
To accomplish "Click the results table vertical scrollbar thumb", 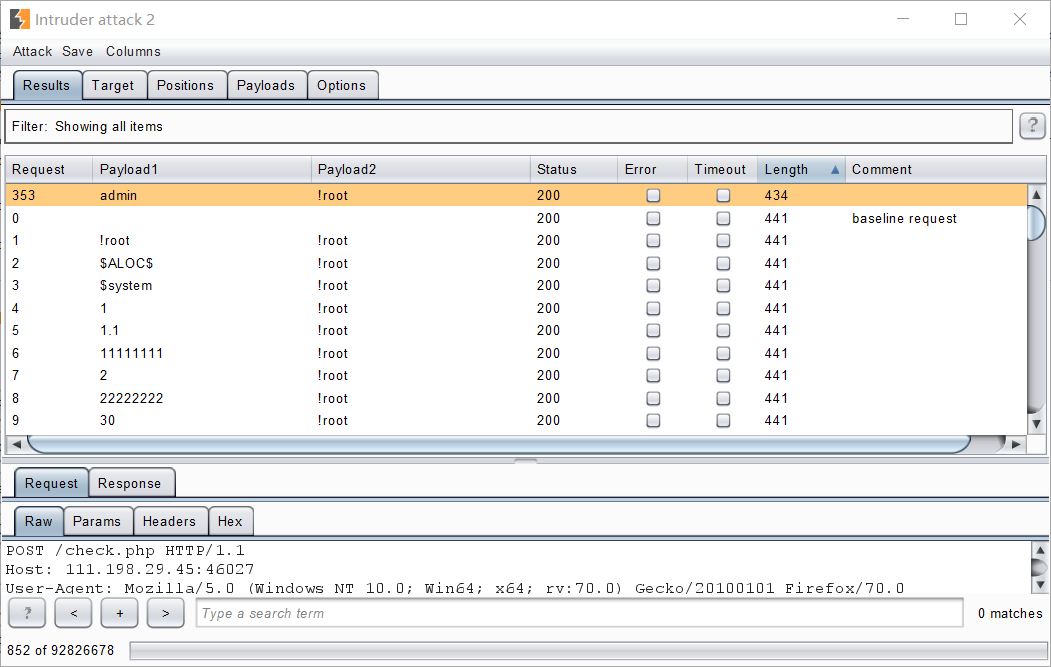I will tap(1036, 223).
